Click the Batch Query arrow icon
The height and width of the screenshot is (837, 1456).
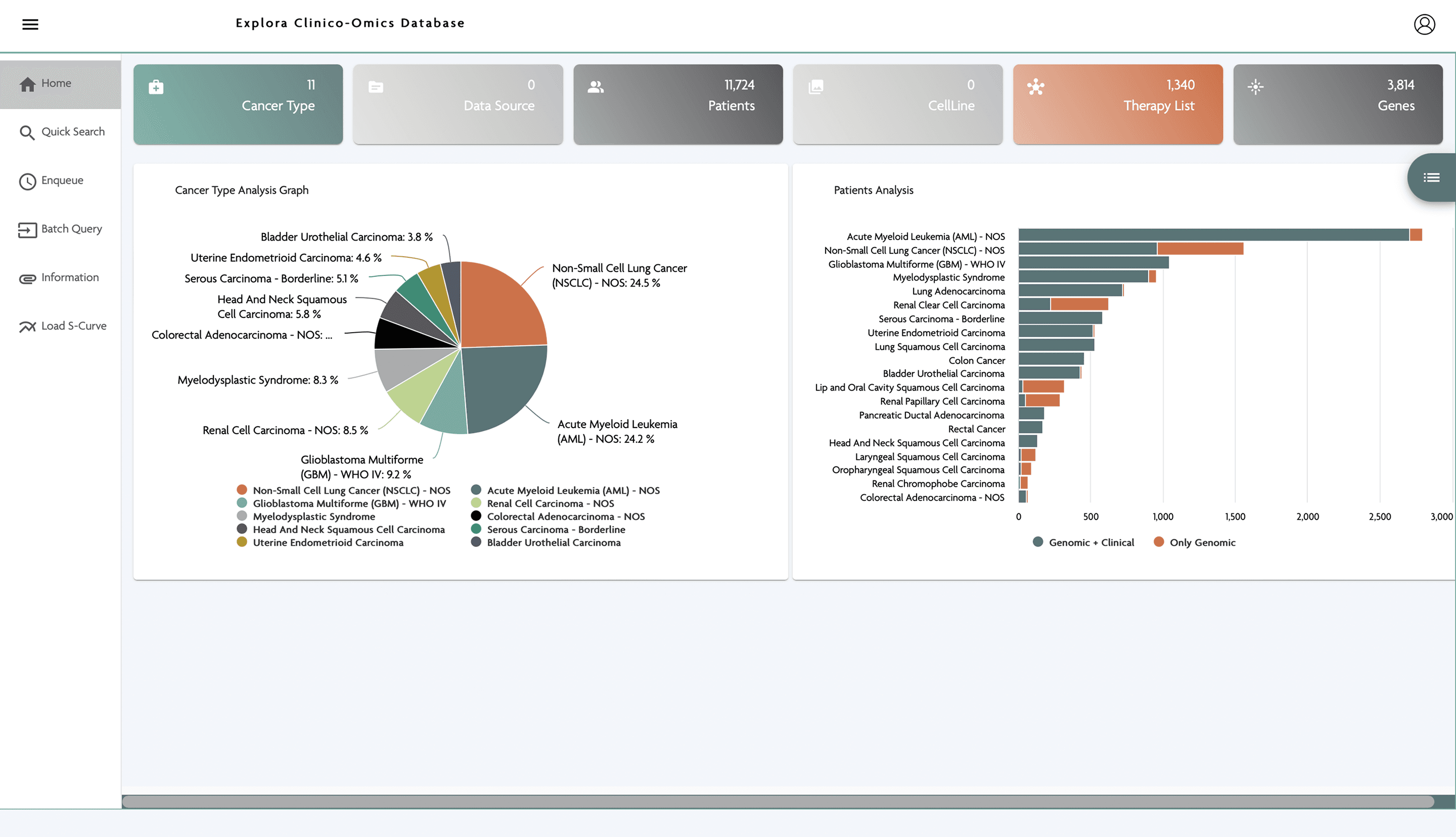point(27,230)
